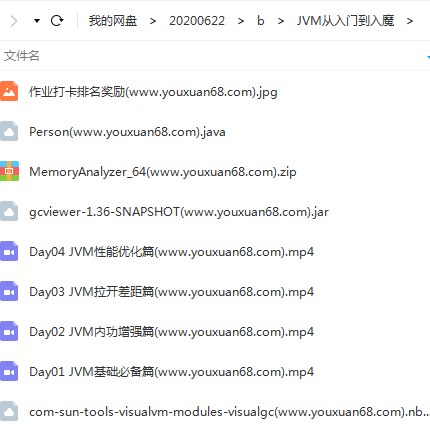430x428 pixels.
Task: Sort by the 文件名 column header
Action: (x=22, y=56)
